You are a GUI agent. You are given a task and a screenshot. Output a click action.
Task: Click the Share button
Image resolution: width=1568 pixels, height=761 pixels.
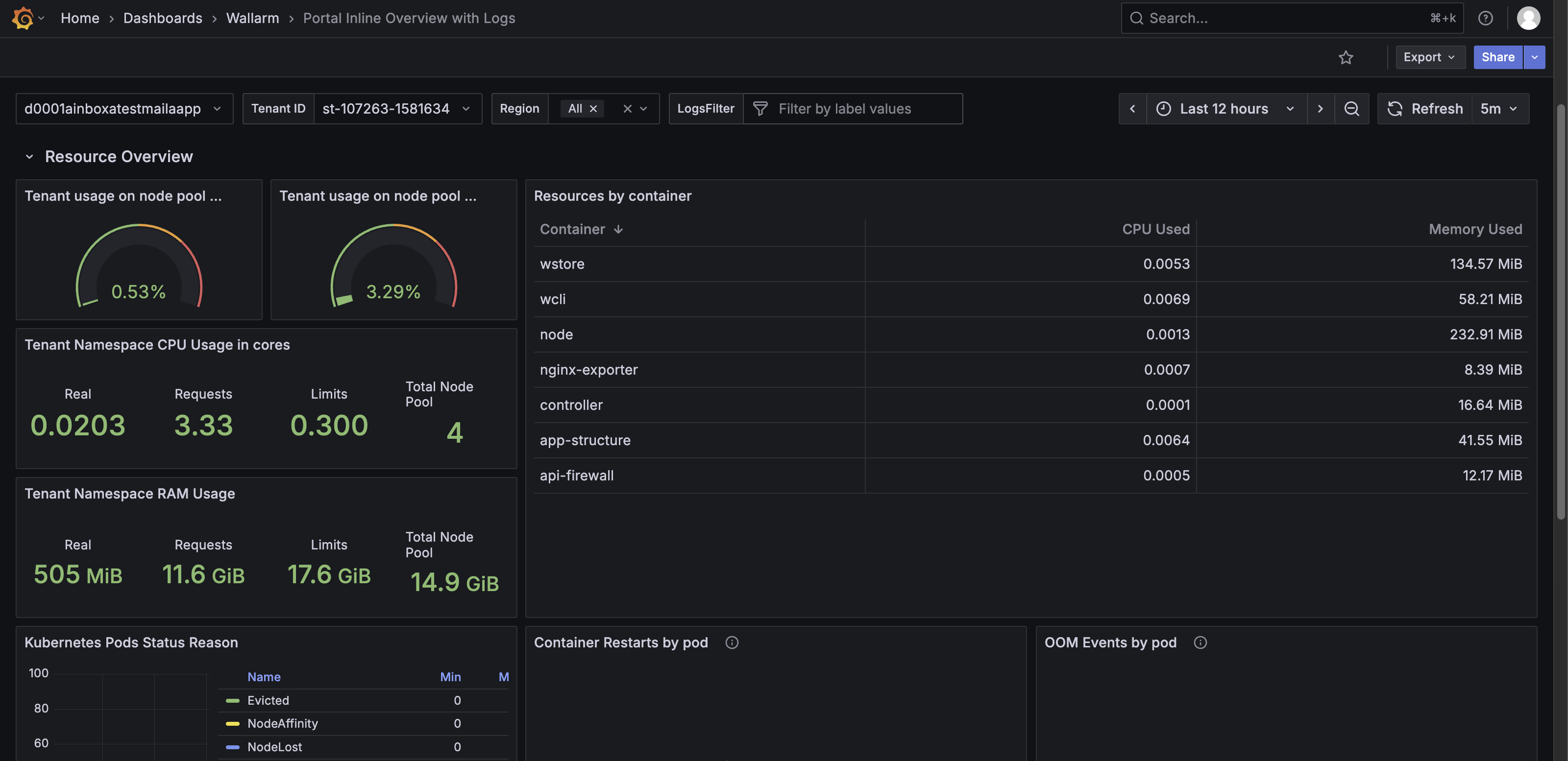(x=1497, y=57)
